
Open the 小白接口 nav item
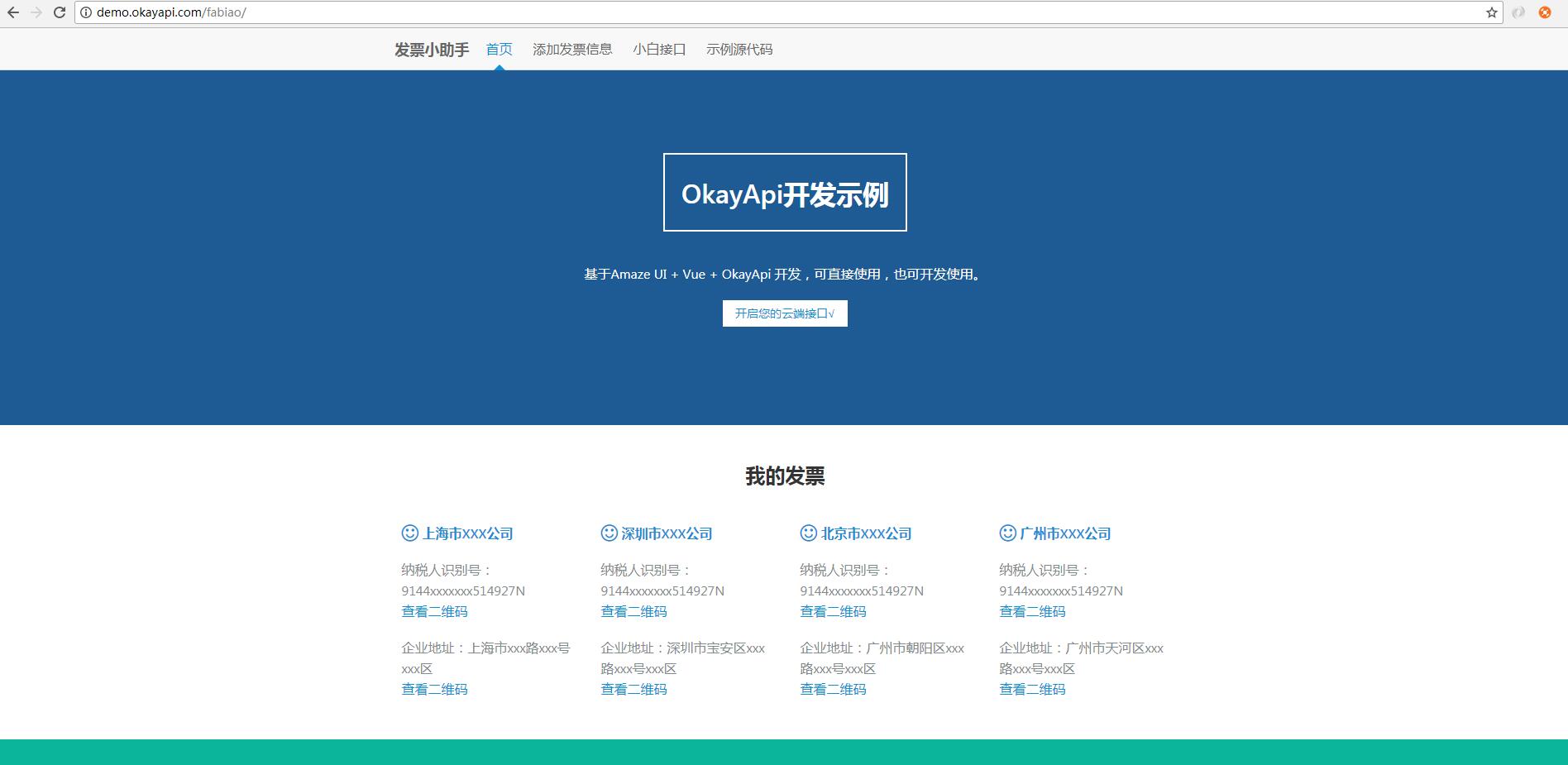[659, 49]
